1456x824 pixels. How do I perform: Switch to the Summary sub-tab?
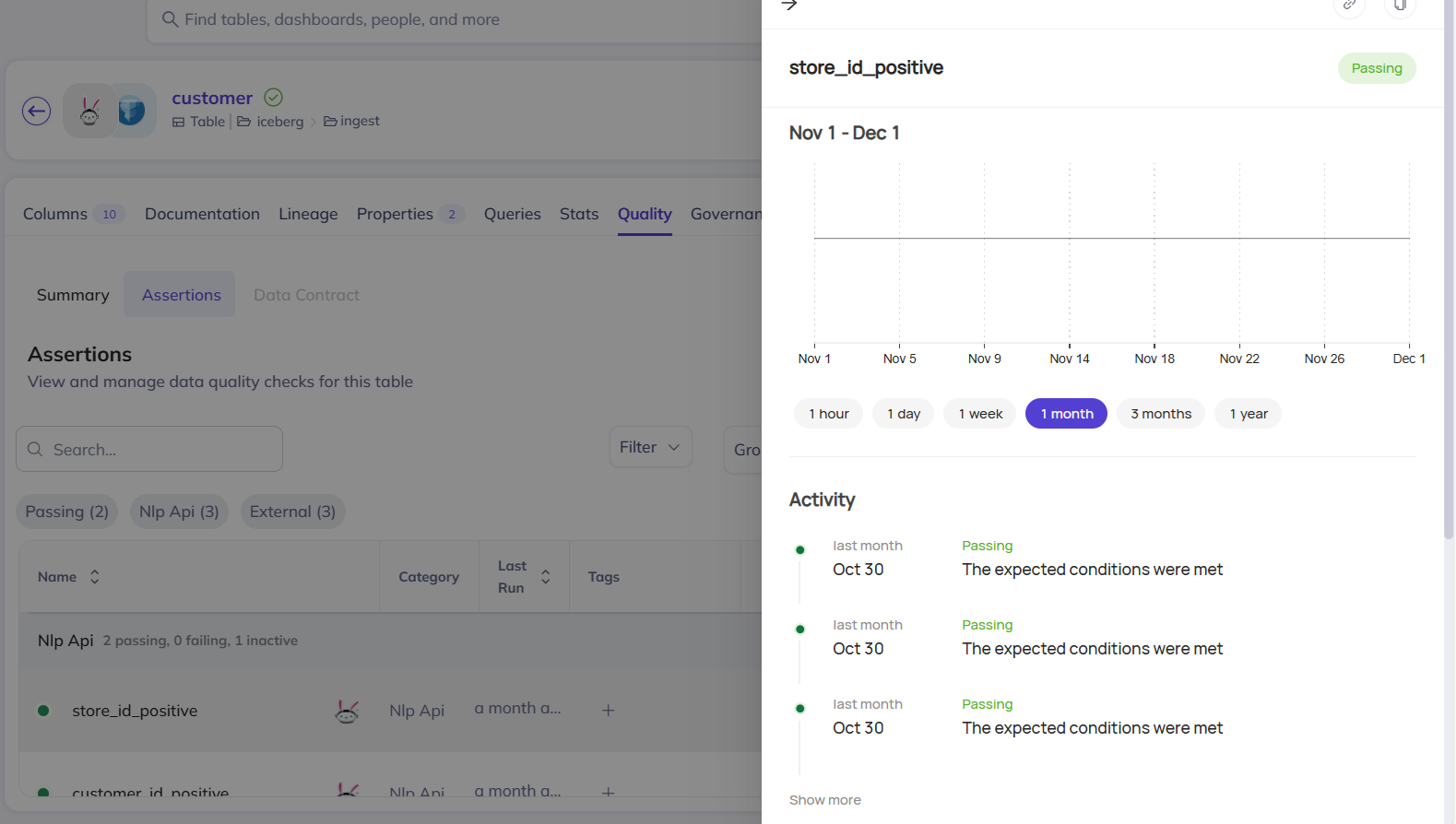coord(73,295)
